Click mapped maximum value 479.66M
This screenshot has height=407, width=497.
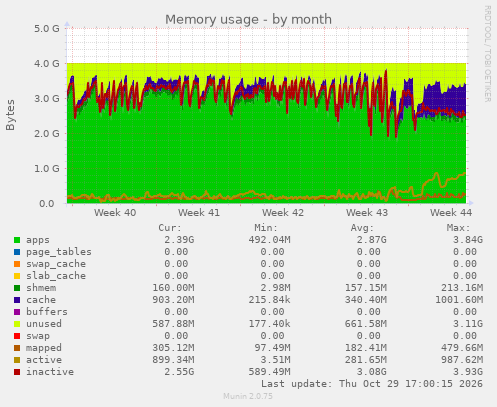pos(462,348)
